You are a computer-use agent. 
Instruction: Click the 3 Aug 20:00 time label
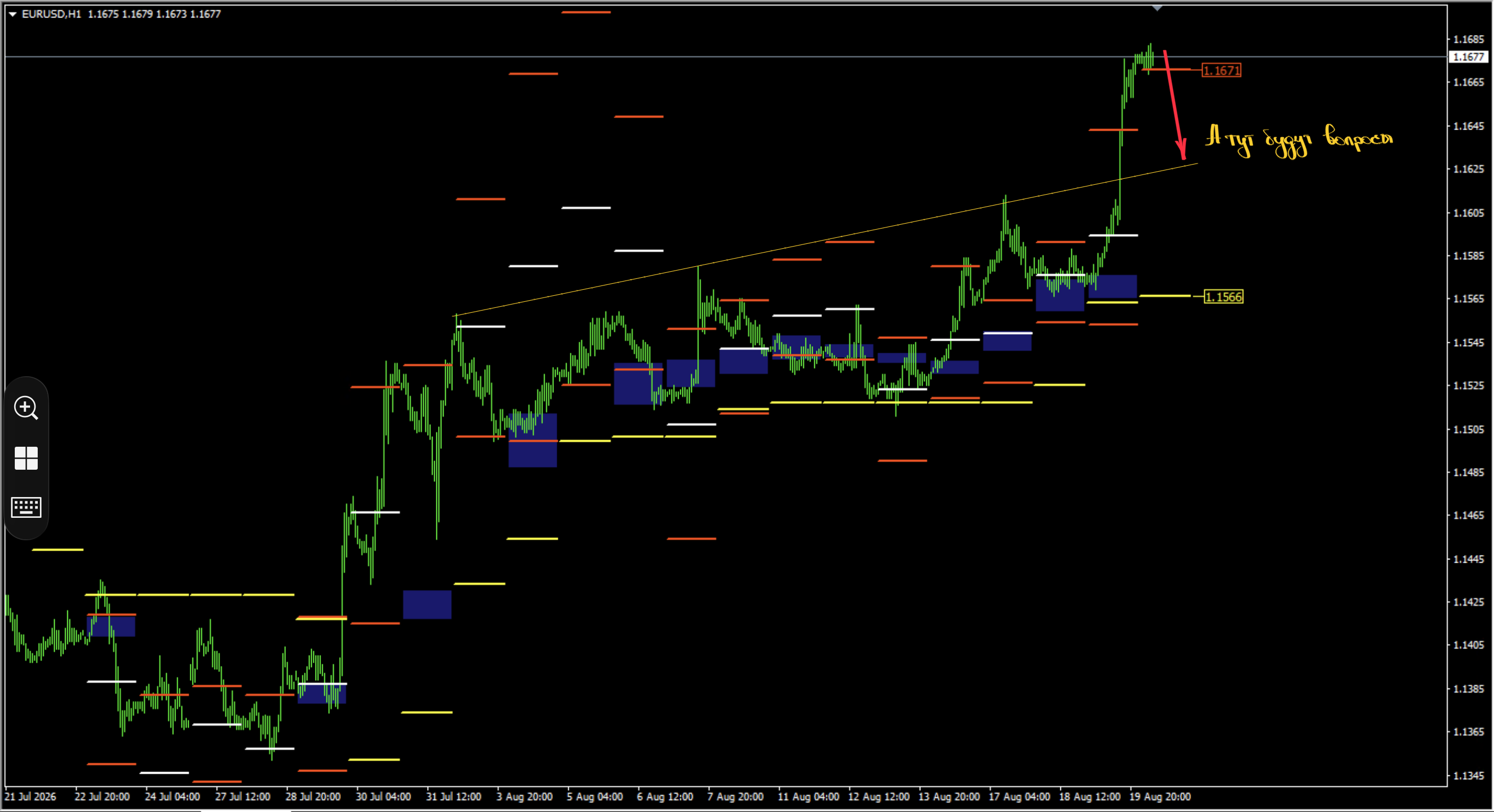524,797
